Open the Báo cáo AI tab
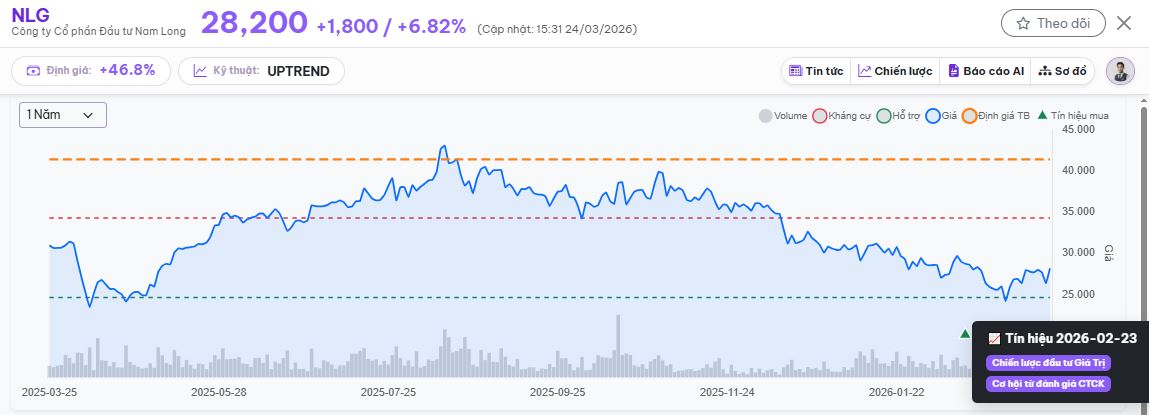Image resolution: width=1149 pixels, height=415 pixels. click(x=986, y=71)
